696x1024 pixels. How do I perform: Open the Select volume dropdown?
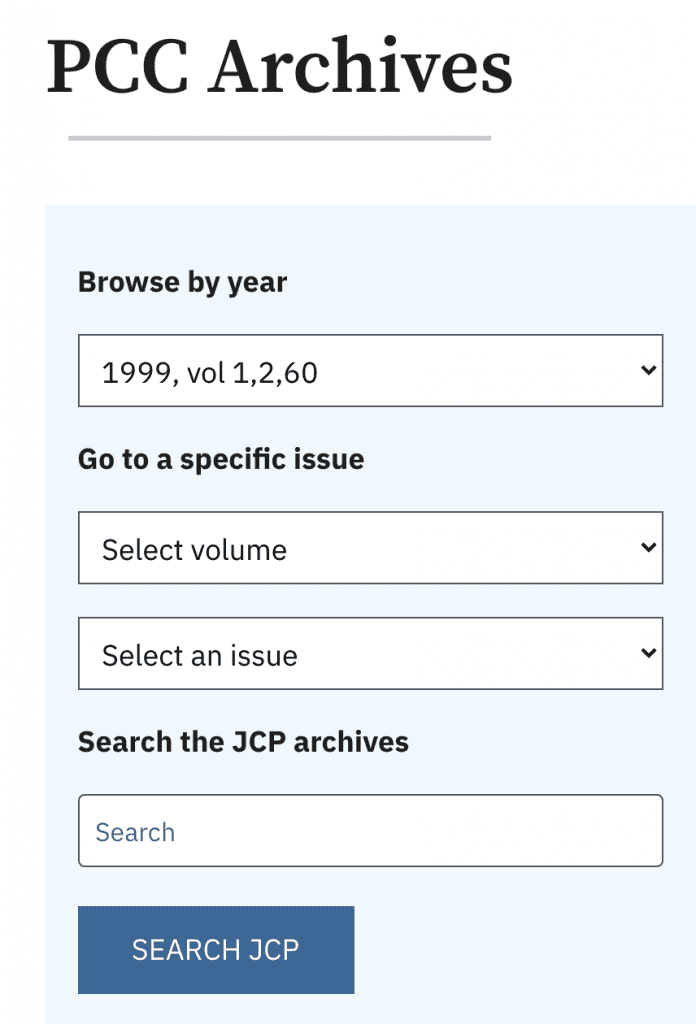click(370, 548)
